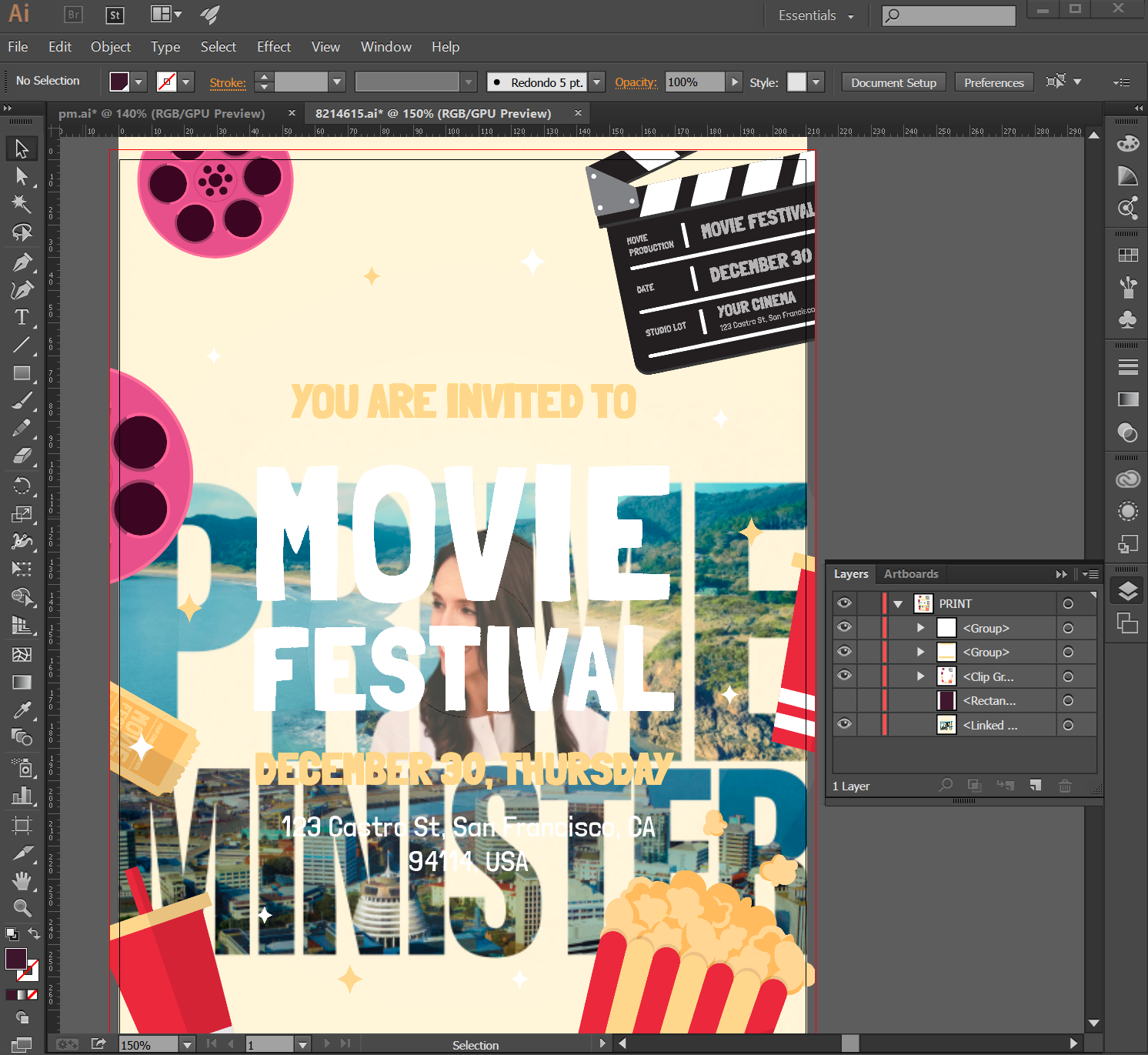
Task: Open the stroke color dropdown arrow
Action: 186,82
